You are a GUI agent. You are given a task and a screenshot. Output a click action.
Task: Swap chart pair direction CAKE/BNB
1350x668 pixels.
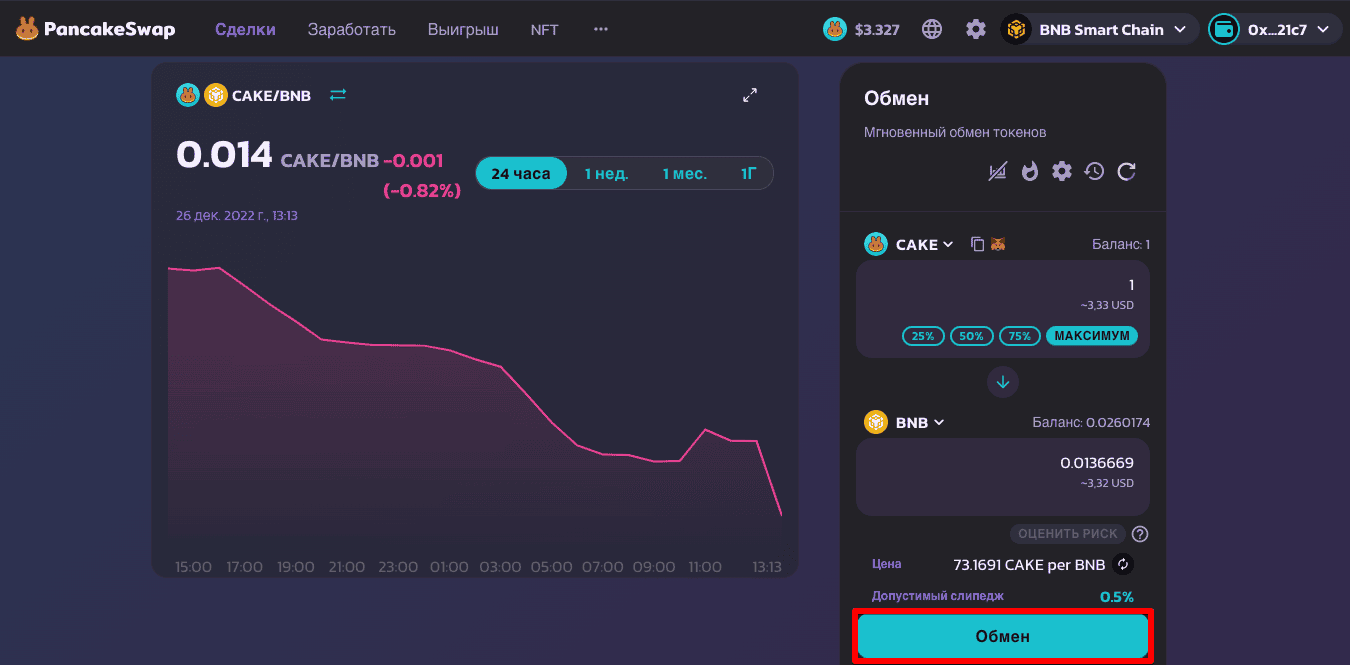(338, 95)
